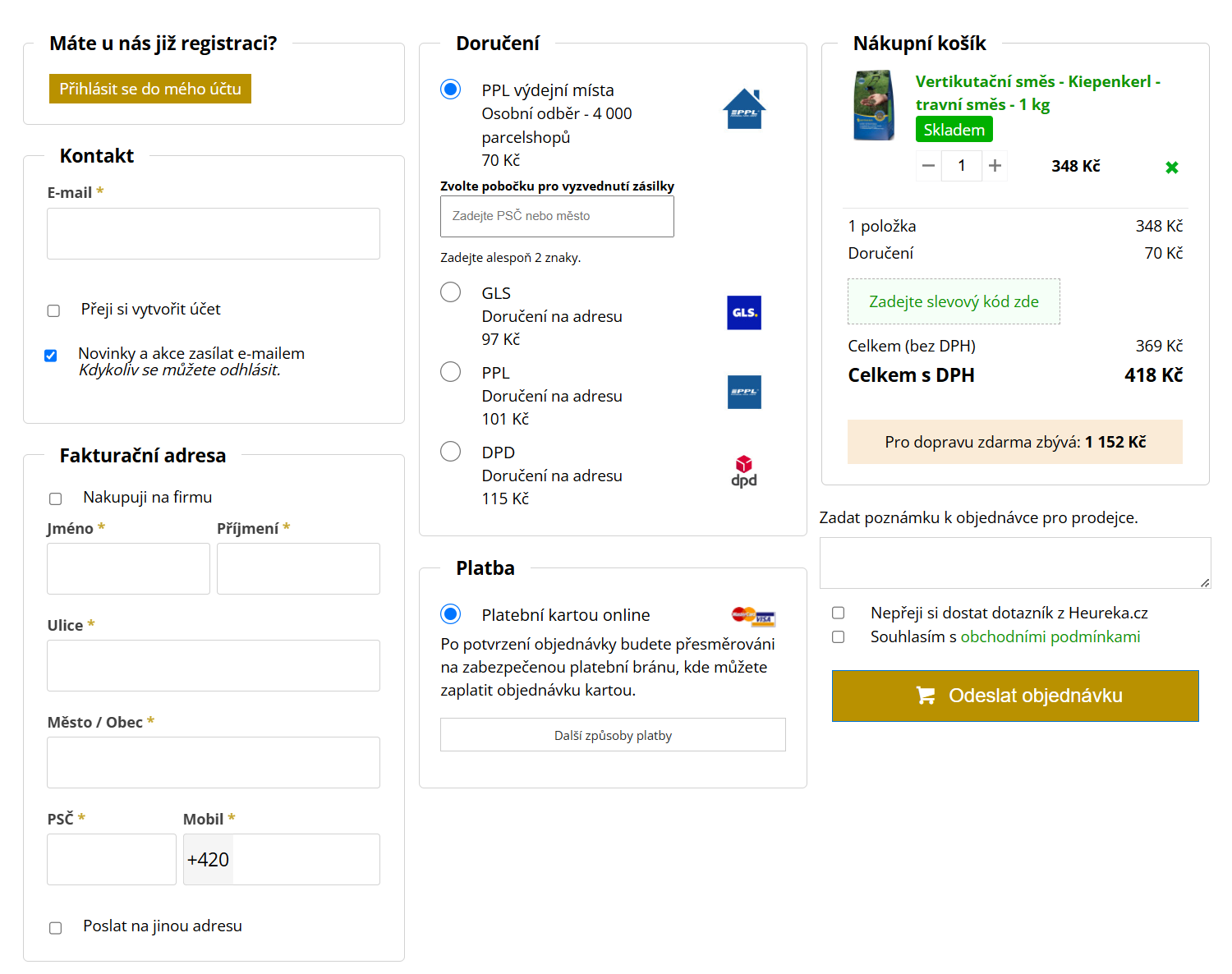Click the pickup branch PSČ search field
This screenshot has height=974, width=1232.
click(557, 216)
